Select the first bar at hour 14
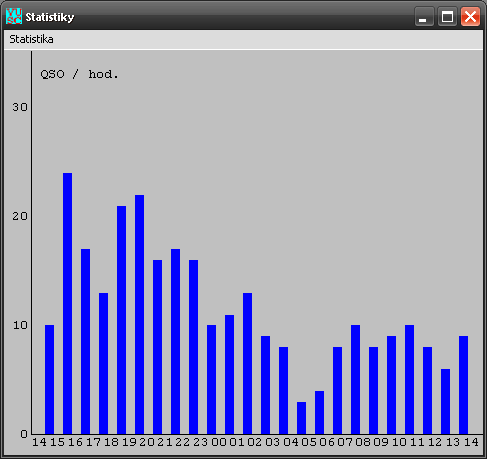This screenshot has height=459, width=487. point(49,380)
